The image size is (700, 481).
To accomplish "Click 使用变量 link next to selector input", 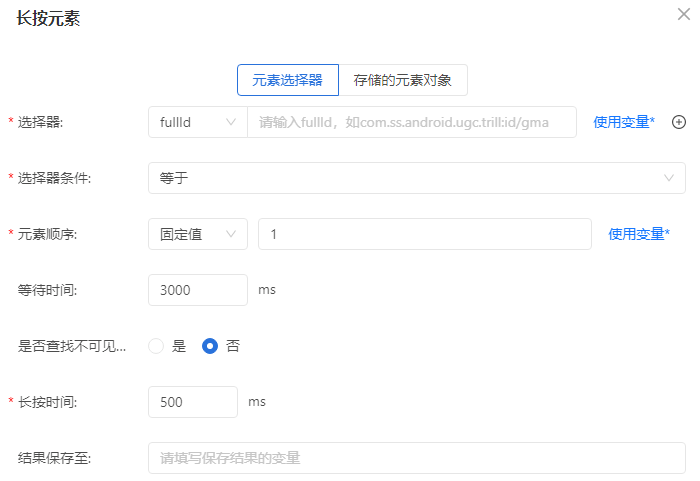I will [x=624, y=122].
